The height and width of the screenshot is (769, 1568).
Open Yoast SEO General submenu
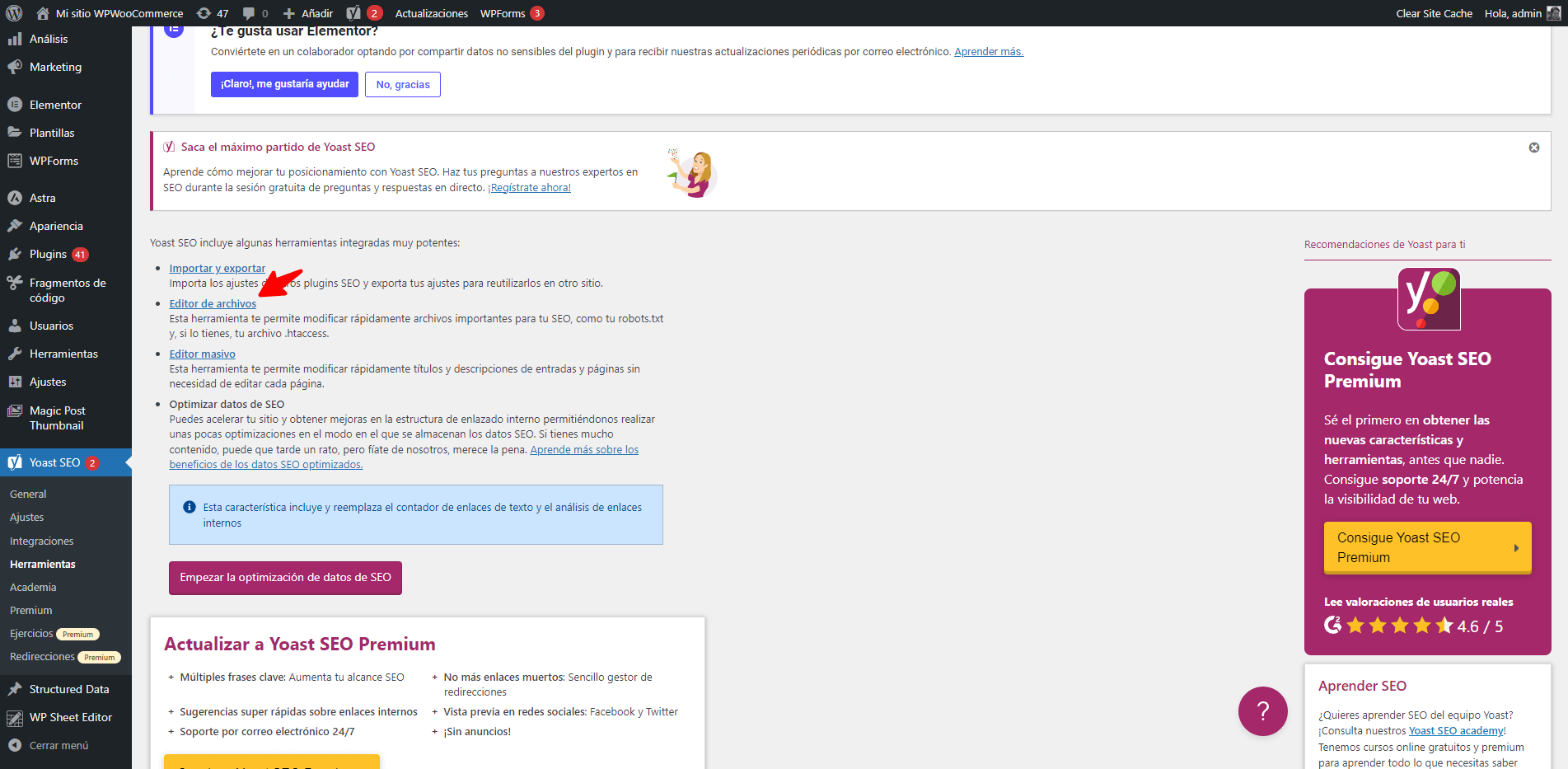point(28,495)
